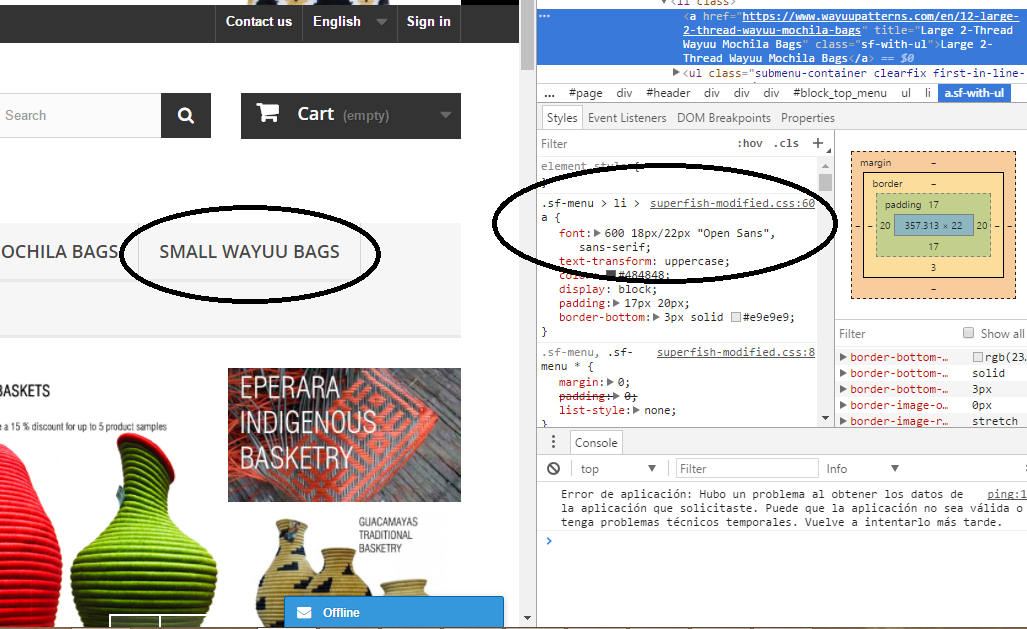Select the #block_top_menu breadcrumb

(x=840, y=93)
